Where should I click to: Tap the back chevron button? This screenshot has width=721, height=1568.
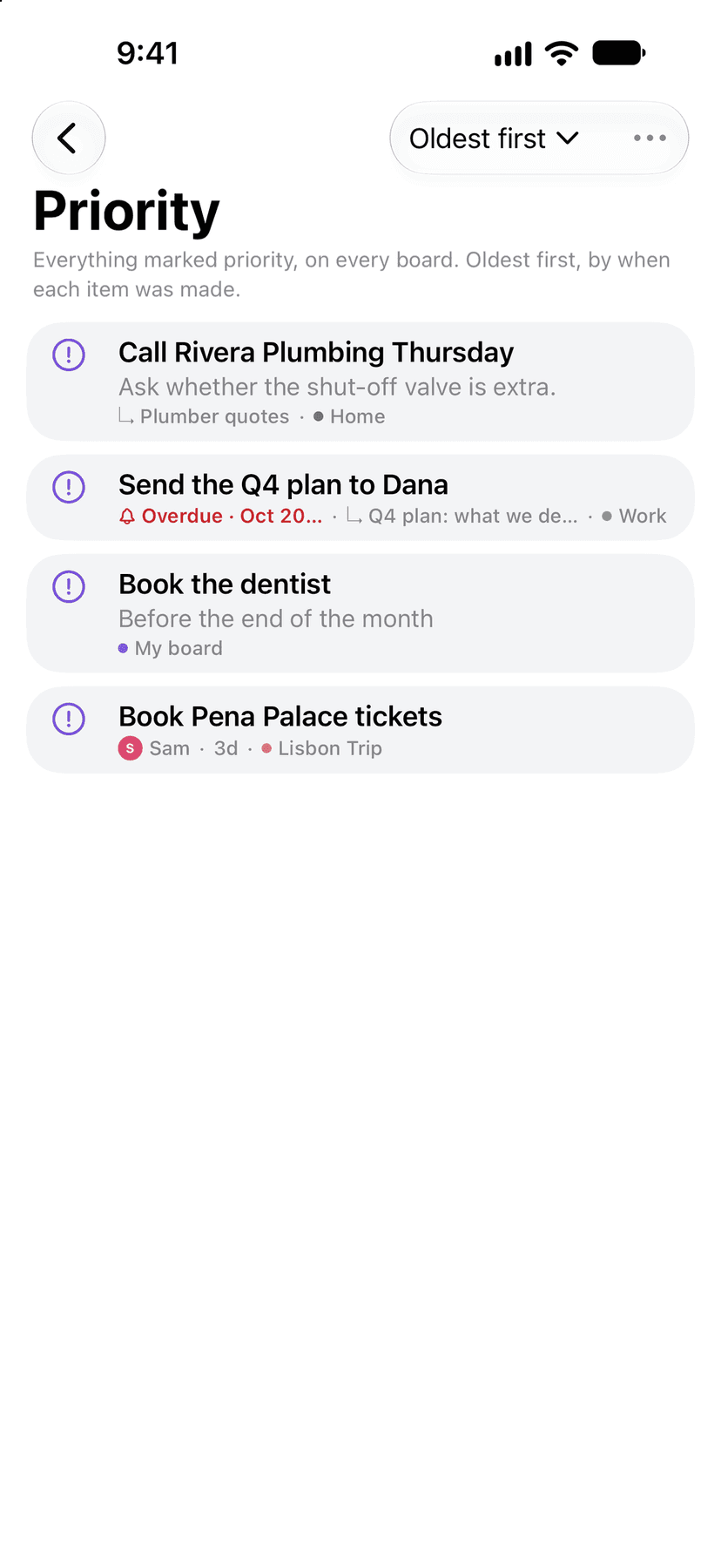[x=69, y=138]
